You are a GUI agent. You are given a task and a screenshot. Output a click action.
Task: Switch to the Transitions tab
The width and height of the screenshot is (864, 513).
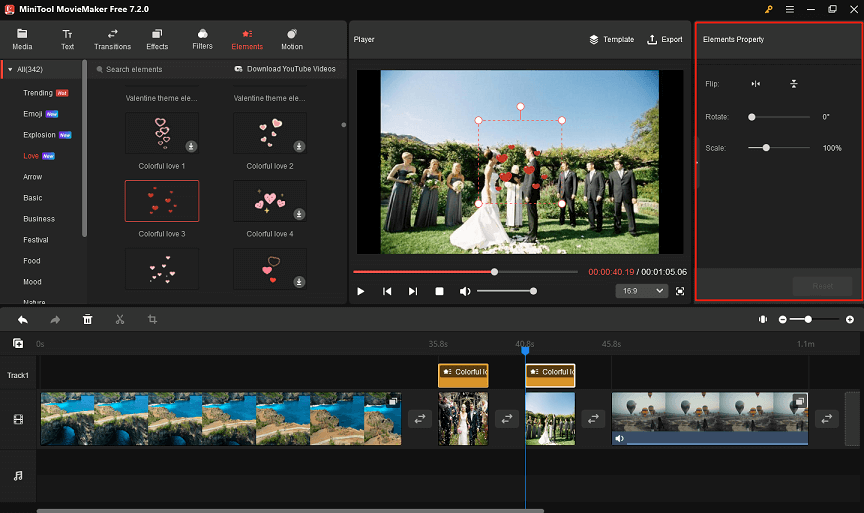(112, 40)
